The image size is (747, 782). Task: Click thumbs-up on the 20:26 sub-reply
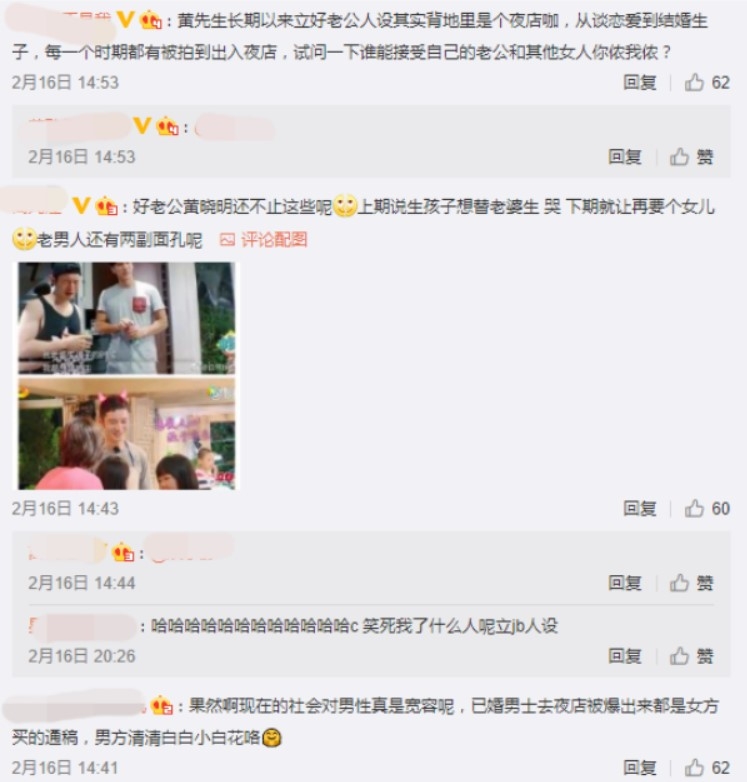tap(691, 656)
